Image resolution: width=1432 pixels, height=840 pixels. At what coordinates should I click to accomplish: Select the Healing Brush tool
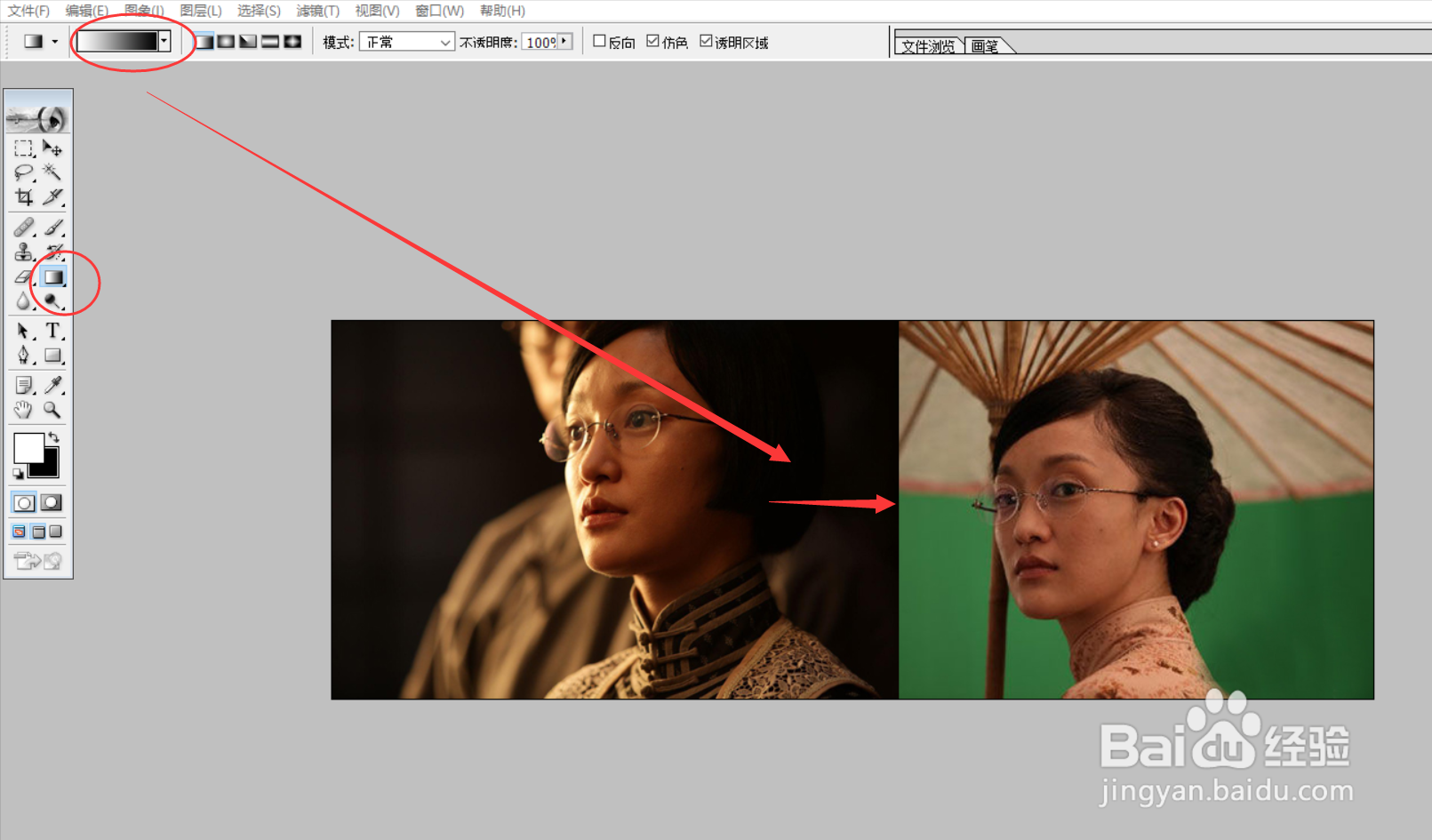click(x=24, y=228)
